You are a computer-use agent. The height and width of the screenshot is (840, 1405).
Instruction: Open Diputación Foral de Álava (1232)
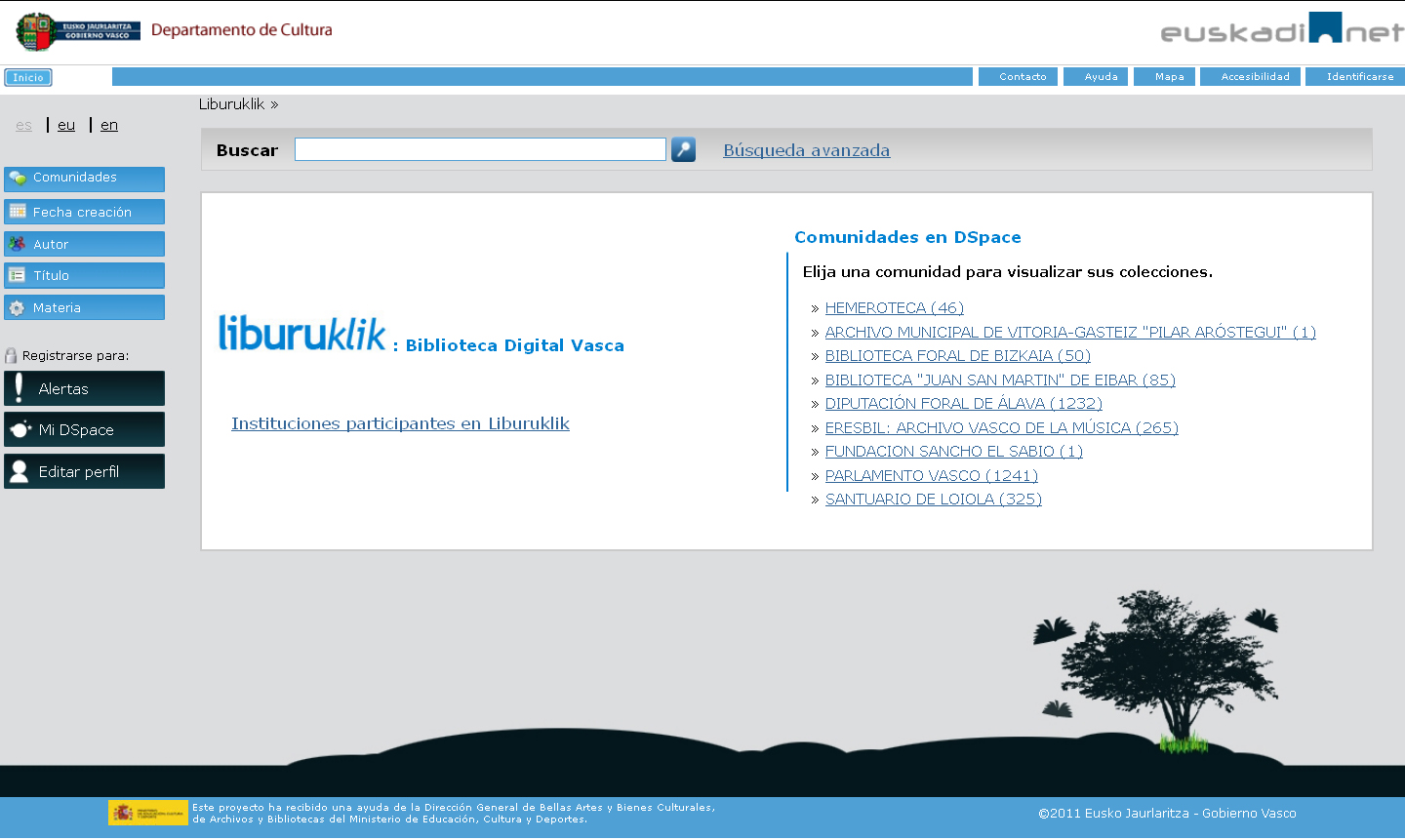[964, 404]
